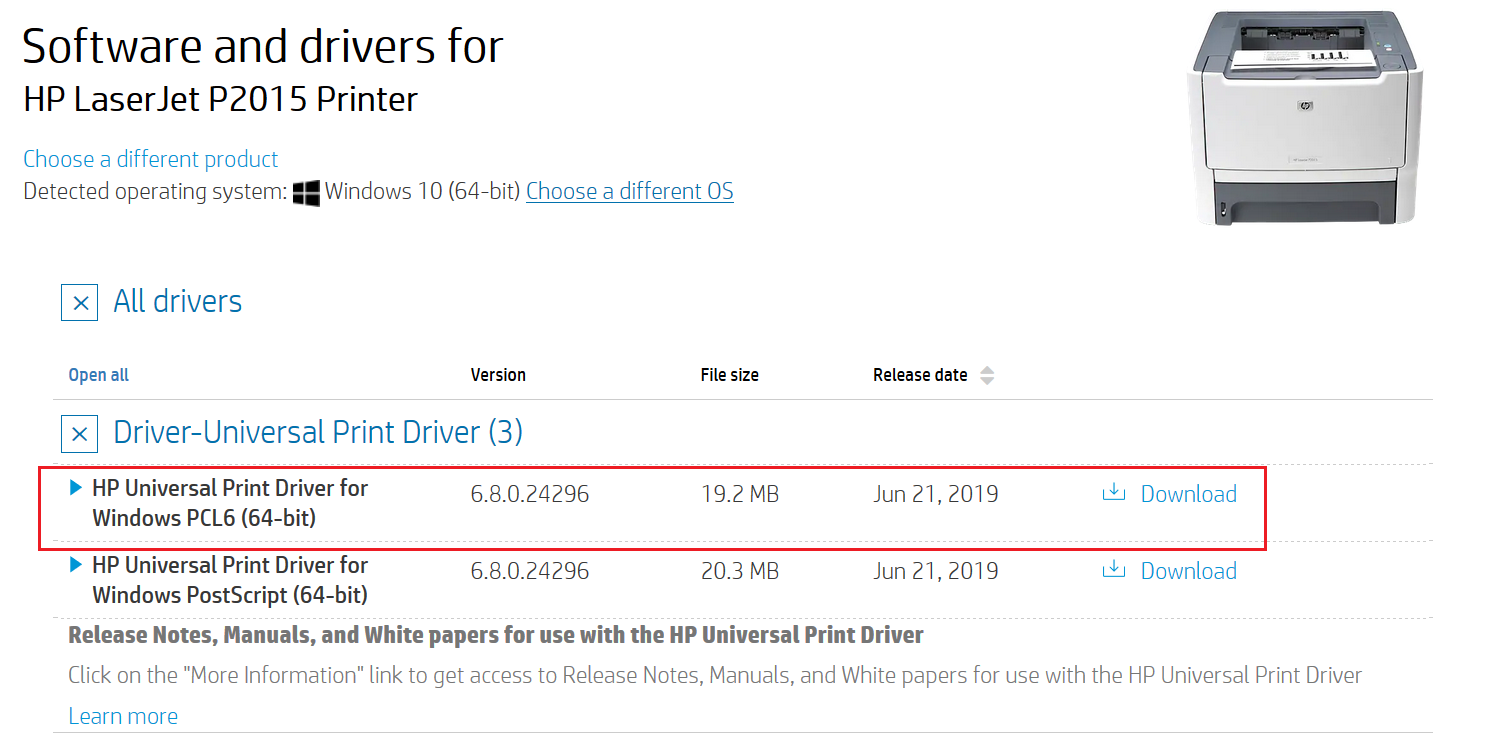Image resolution: width=1509 pixels, height=733 pixels.
Task: Sort by Release date arrows
Action: point(987,376)
